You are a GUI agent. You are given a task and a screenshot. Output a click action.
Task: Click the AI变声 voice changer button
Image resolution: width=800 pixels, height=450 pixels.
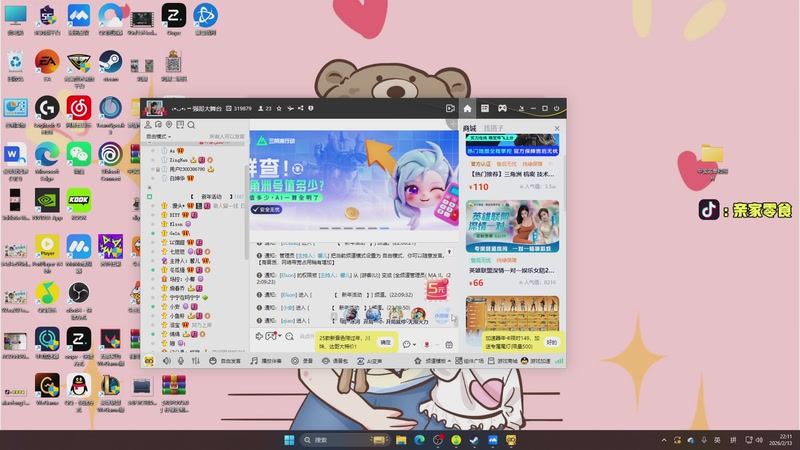[x=369, y=361]
